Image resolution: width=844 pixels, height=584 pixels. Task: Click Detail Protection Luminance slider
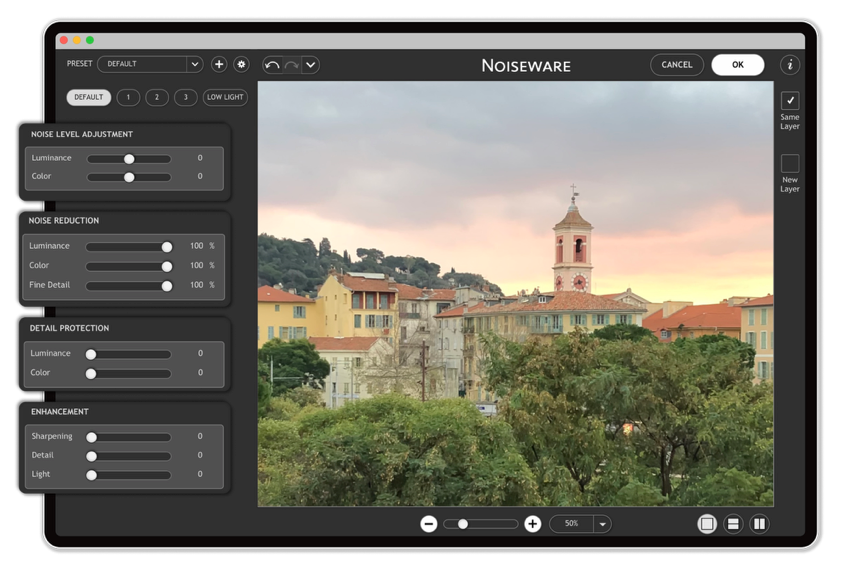(x=129, y=354)
